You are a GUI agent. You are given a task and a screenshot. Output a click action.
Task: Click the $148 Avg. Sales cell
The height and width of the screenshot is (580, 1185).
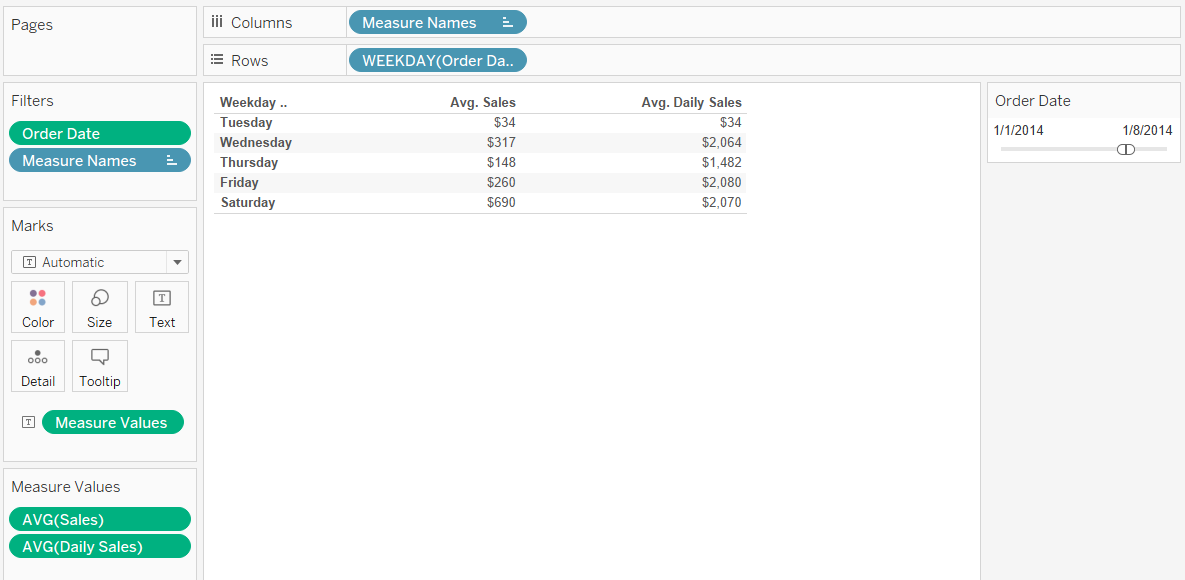[x=501, y=163]
